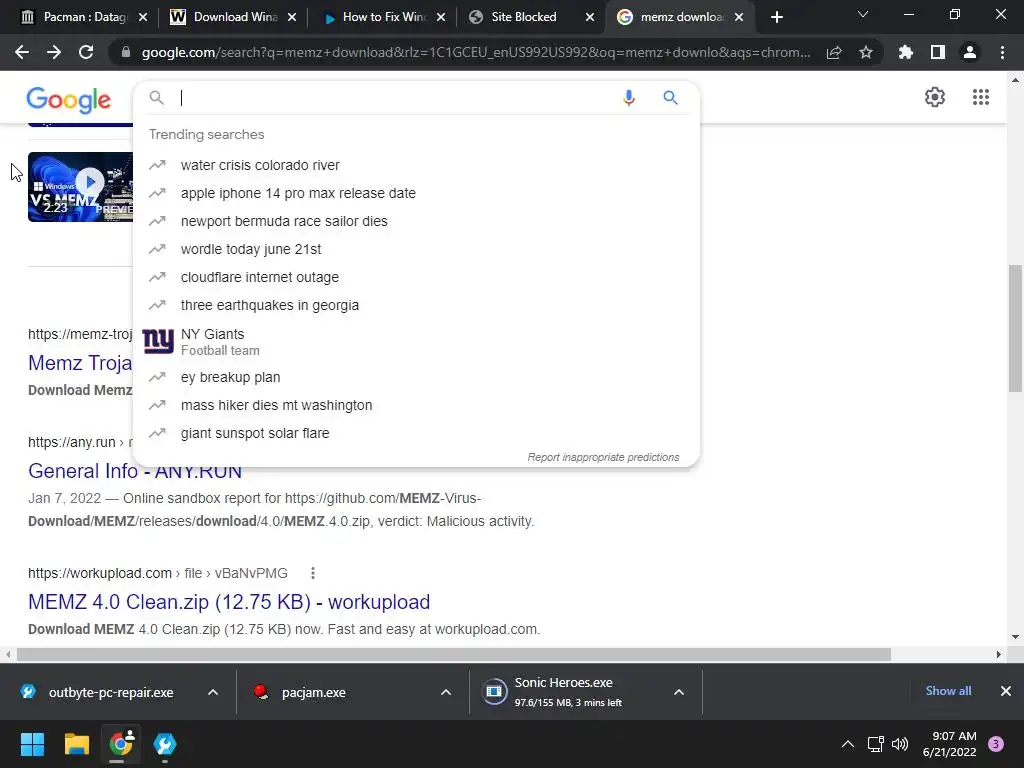This screenshot has width=1024, height=768.
Task: Open Google quick settings gear
Action: point(935,97)
